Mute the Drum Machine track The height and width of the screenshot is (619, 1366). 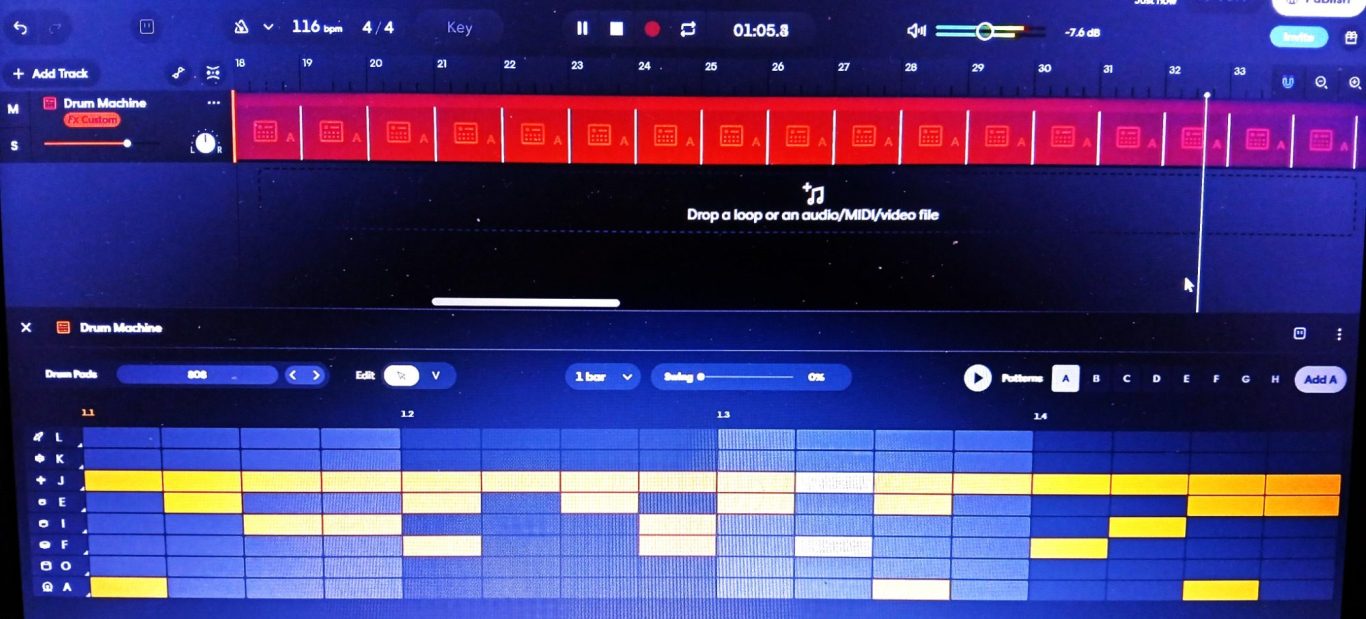14,109
